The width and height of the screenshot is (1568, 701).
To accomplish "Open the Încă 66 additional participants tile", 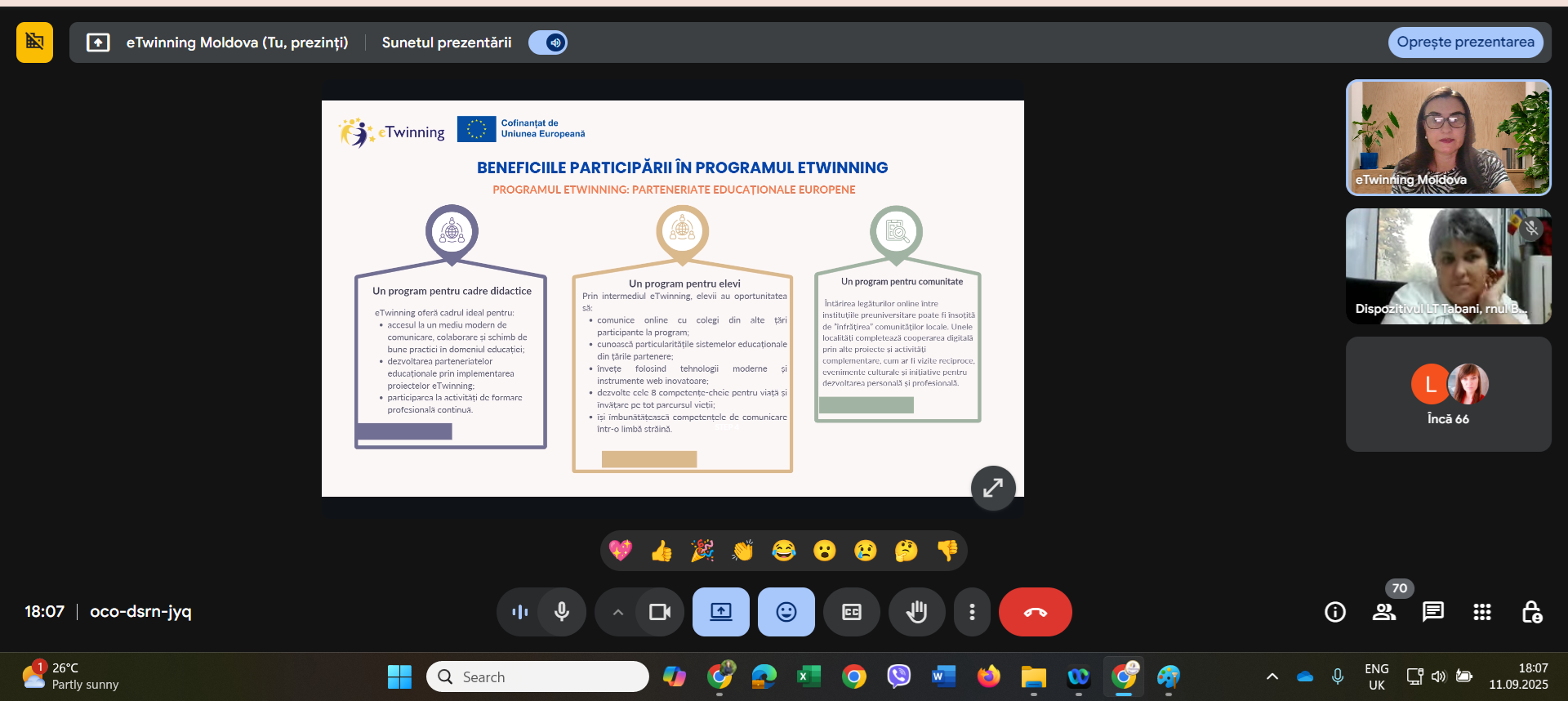I will click(x=1449, y=394).
